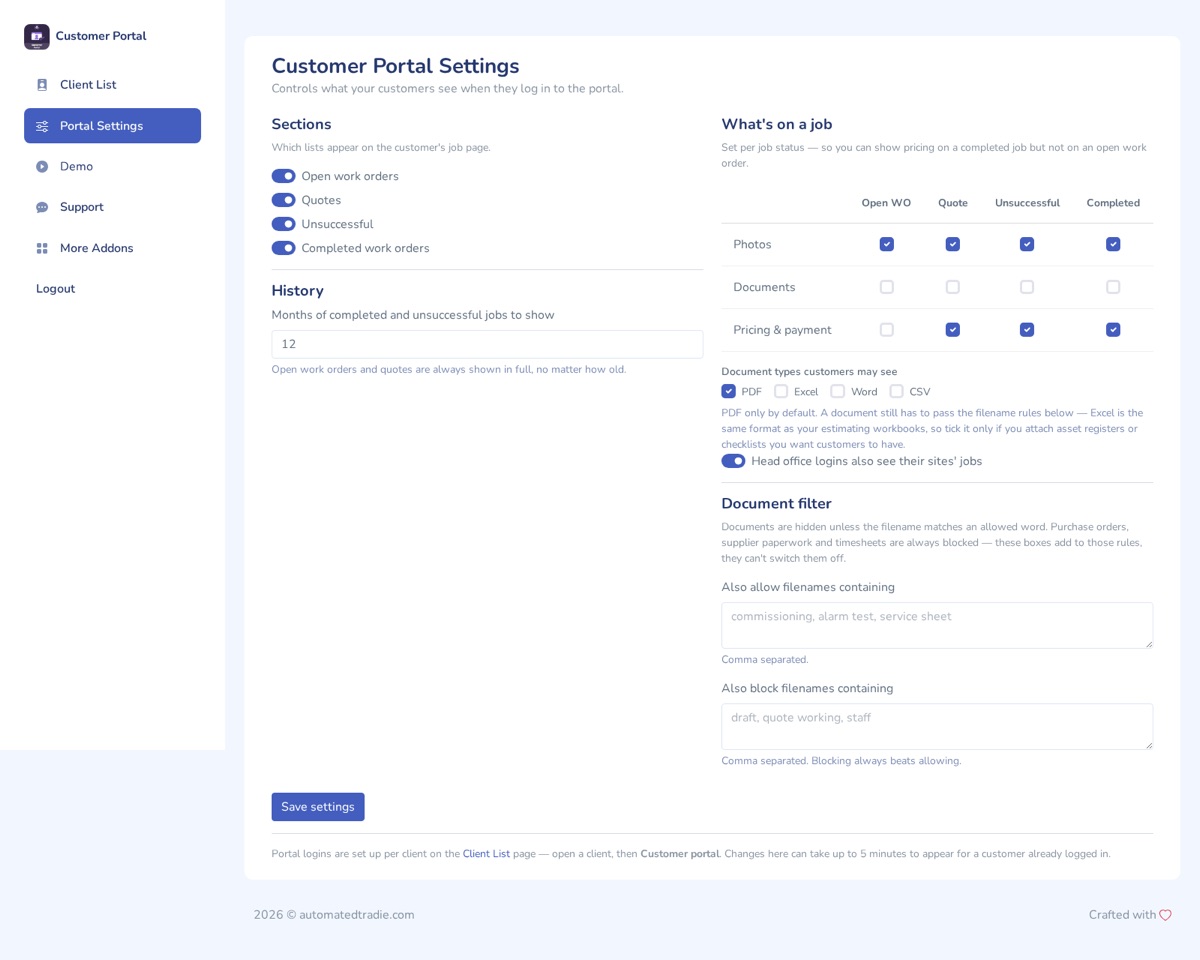Toggle the Unsuccessful section switch
1200x960 pixels.
(284, 224)
